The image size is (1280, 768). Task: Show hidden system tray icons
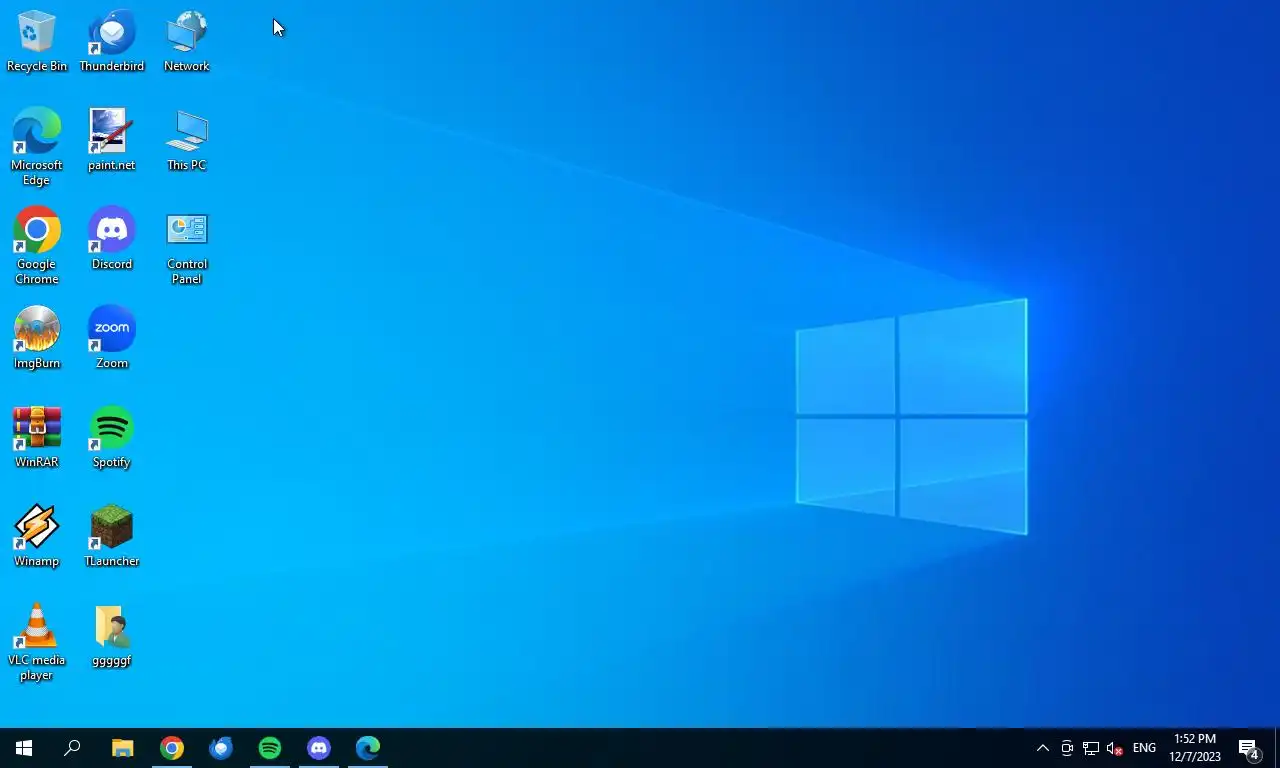[1043, 748]
